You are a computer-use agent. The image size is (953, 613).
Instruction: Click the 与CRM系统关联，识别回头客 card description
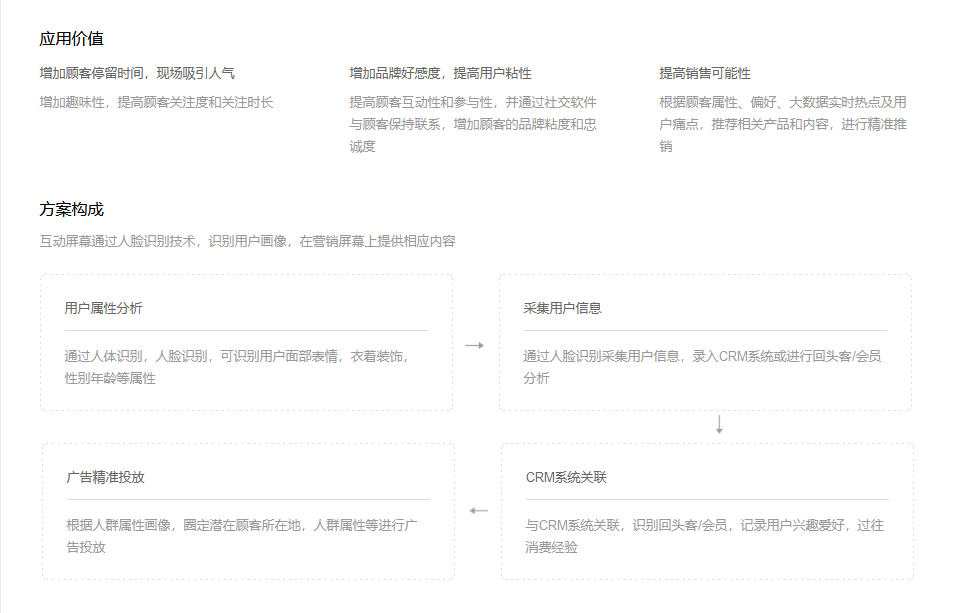(x=704, y=536)
